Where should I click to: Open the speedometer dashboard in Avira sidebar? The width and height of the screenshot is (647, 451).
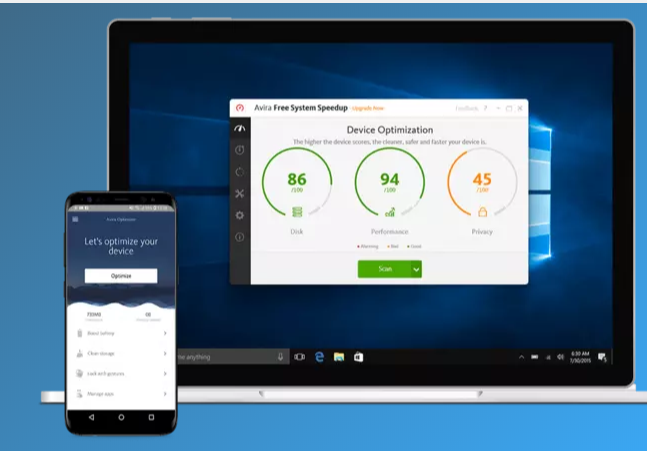click(240, 129)
